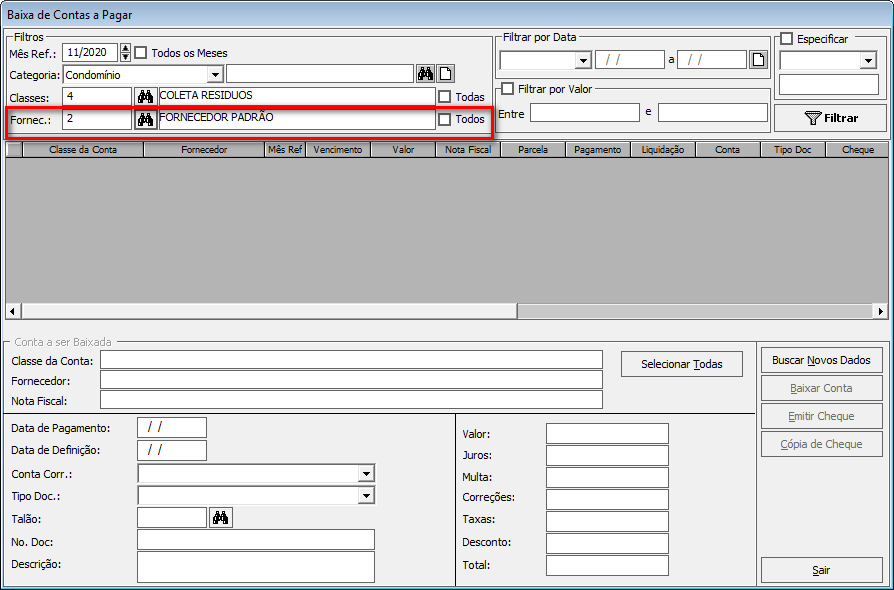Sort by Liquidação column header
This screenshot has width=894, height=590.
[x=663, y=149]
